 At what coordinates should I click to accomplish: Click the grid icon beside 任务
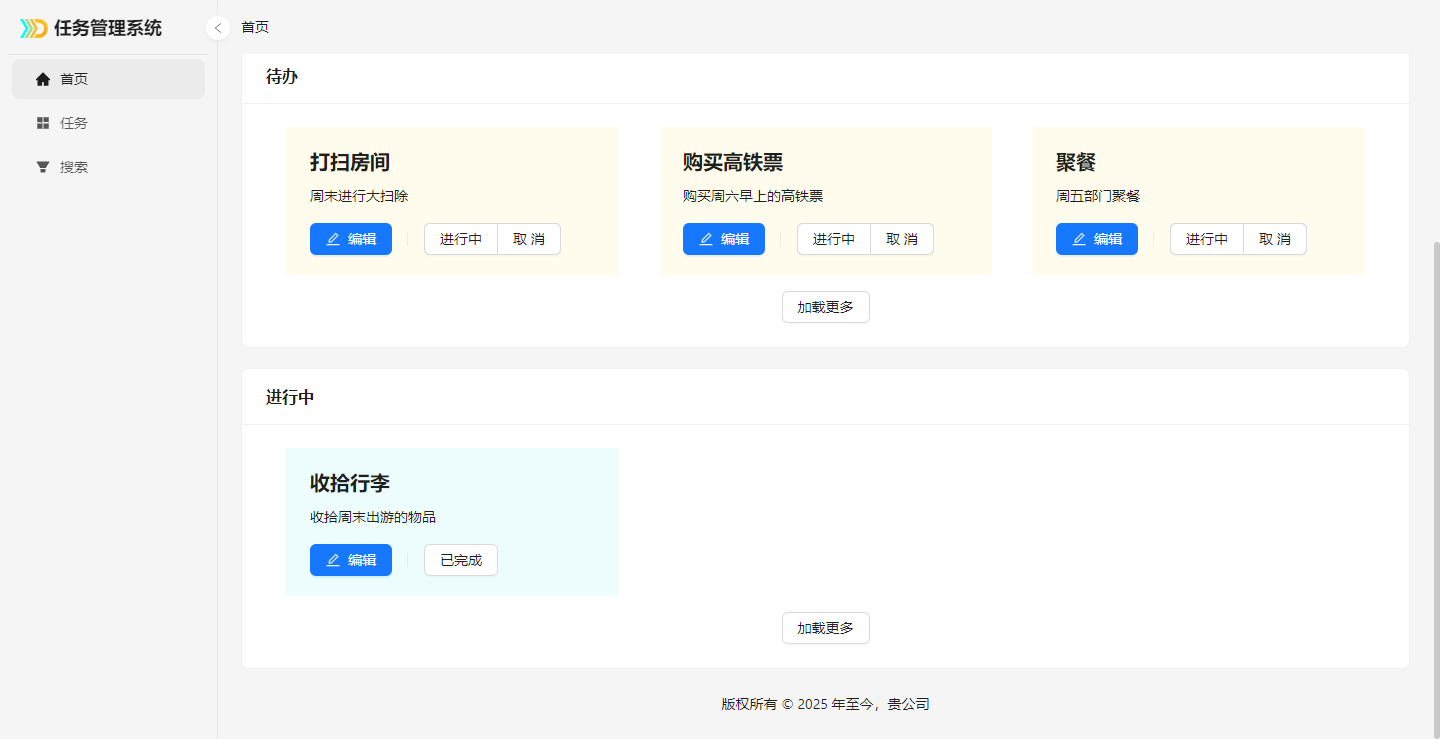click(43, 123)
